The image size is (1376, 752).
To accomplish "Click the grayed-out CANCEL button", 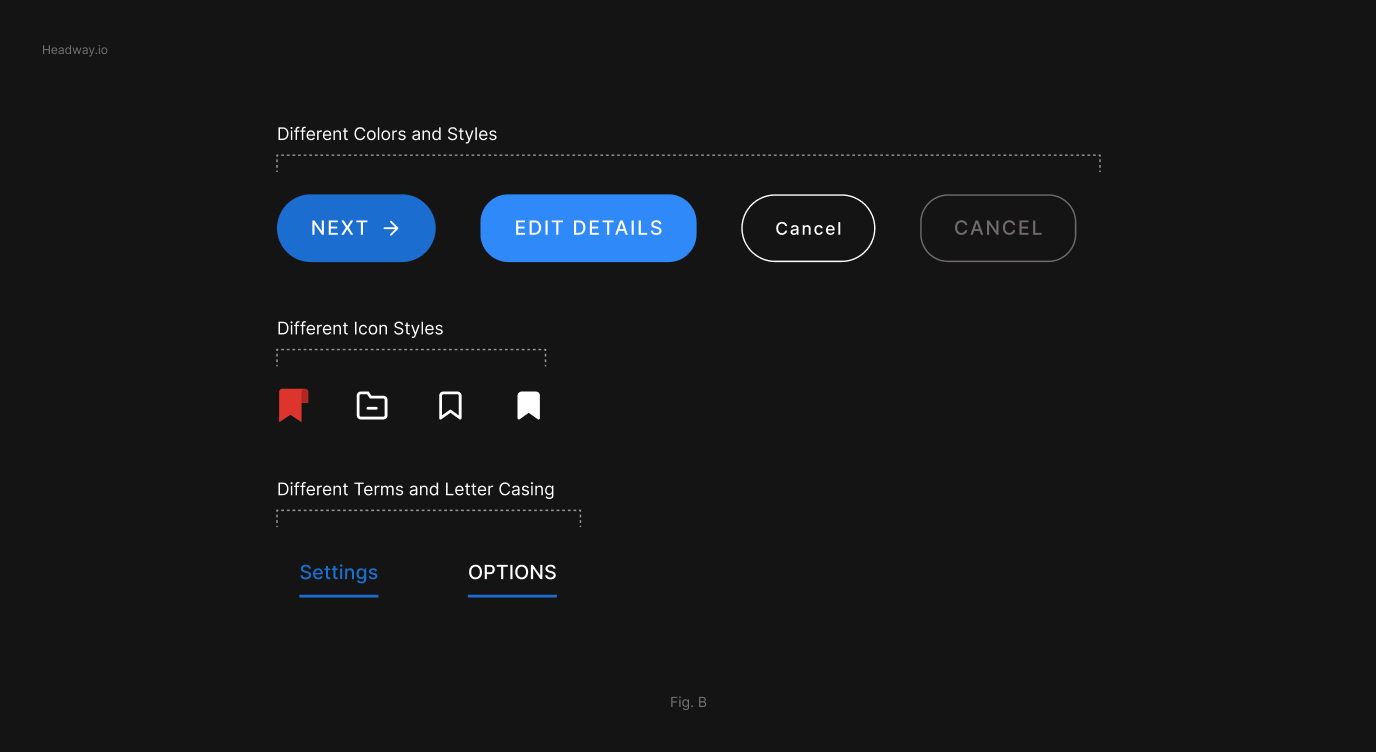I will point(997,228).
